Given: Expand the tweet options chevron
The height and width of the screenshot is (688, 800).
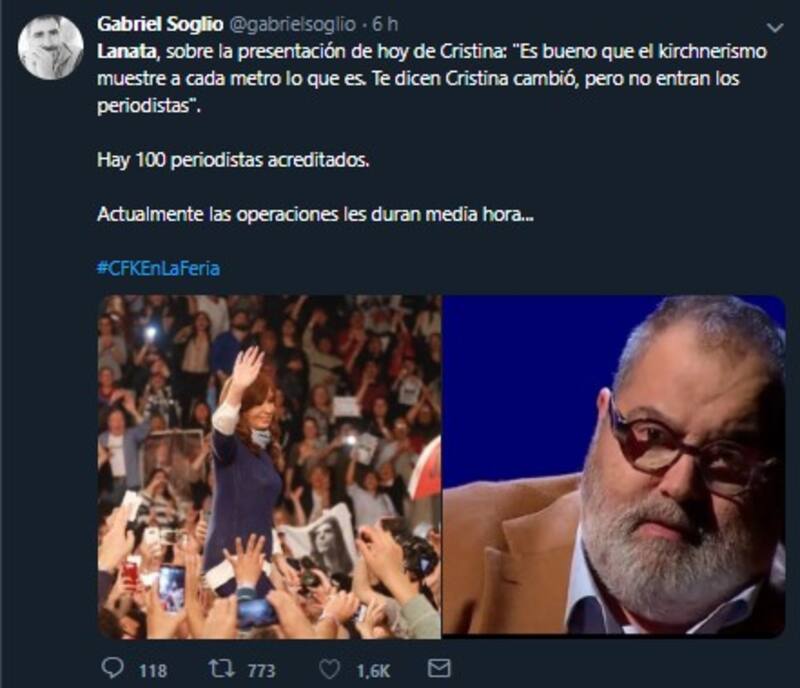Looking at the screenshot, I should (x=773, y=28).
